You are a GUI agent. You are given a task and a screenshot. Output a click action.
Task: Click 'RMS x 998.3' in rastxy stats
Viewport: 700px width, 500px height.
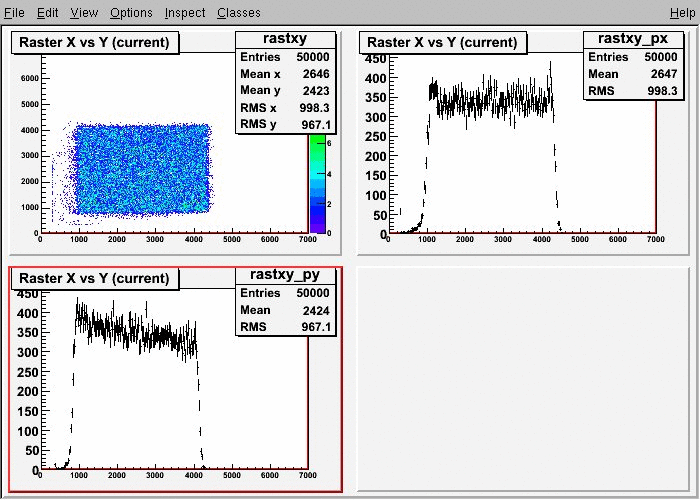(x=285, y=108)
